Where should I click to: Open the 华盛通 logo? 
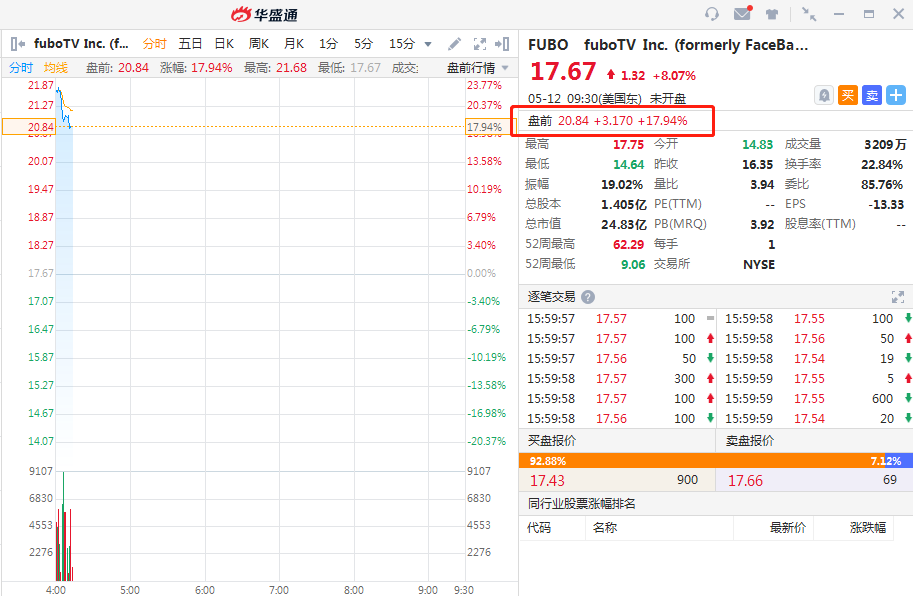click(x=264, y=14)
